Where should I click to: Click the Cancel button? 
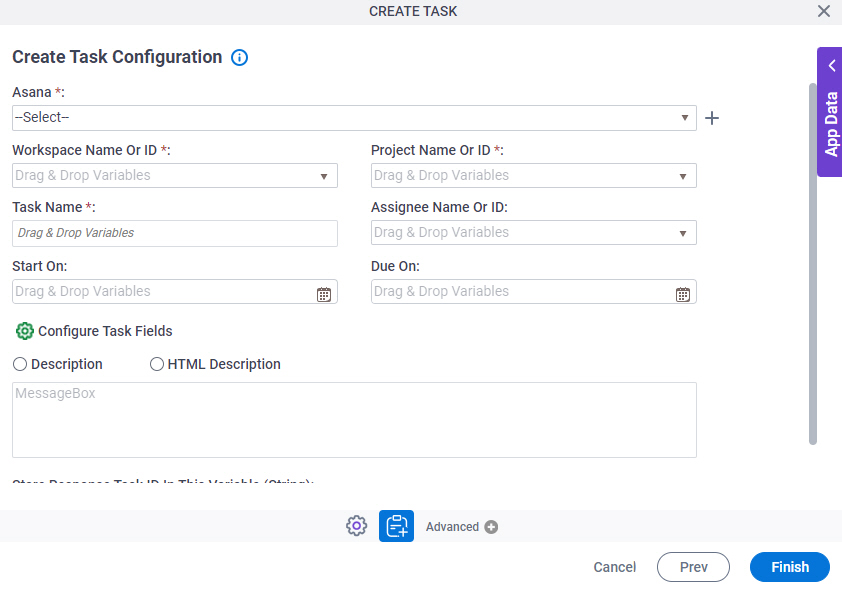click(x=614, y=567)
